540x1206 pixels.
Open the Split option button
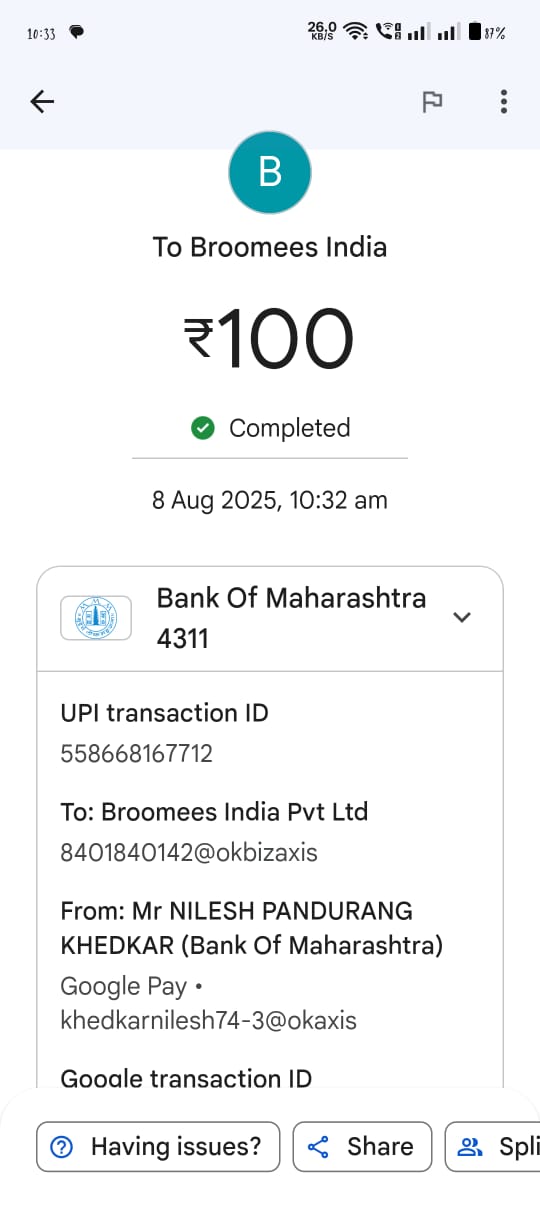point(492,1146)
